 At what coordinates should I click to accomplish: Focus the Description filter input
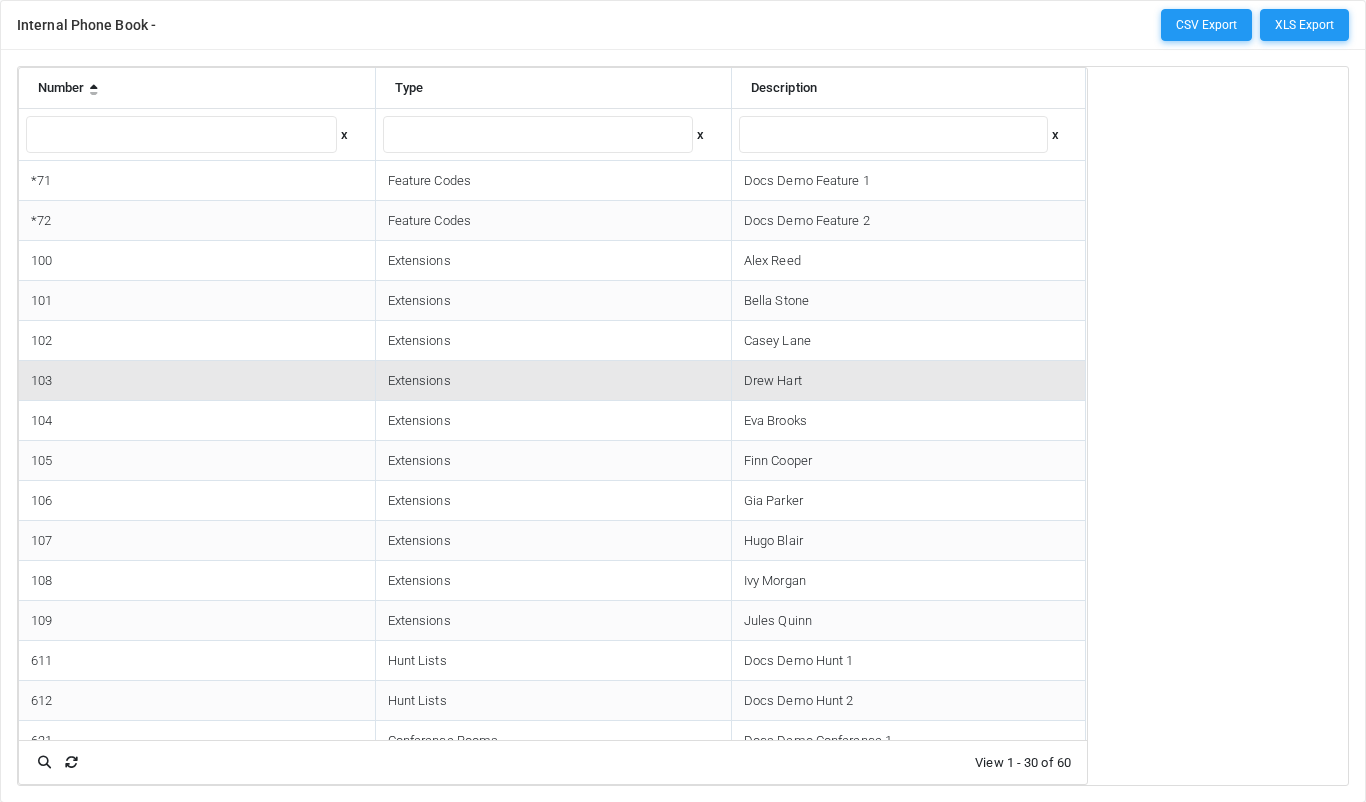(893, 135)
